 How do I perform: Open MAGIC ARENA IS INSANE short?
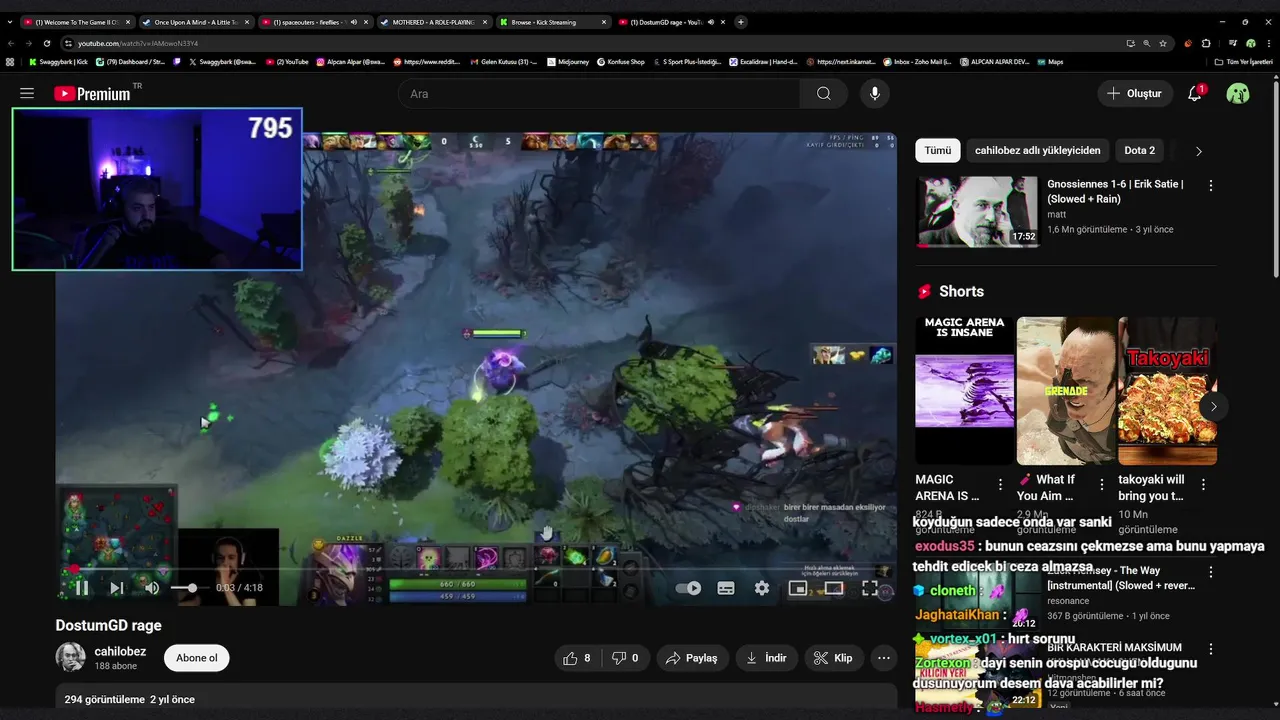(x=964, y=390)
